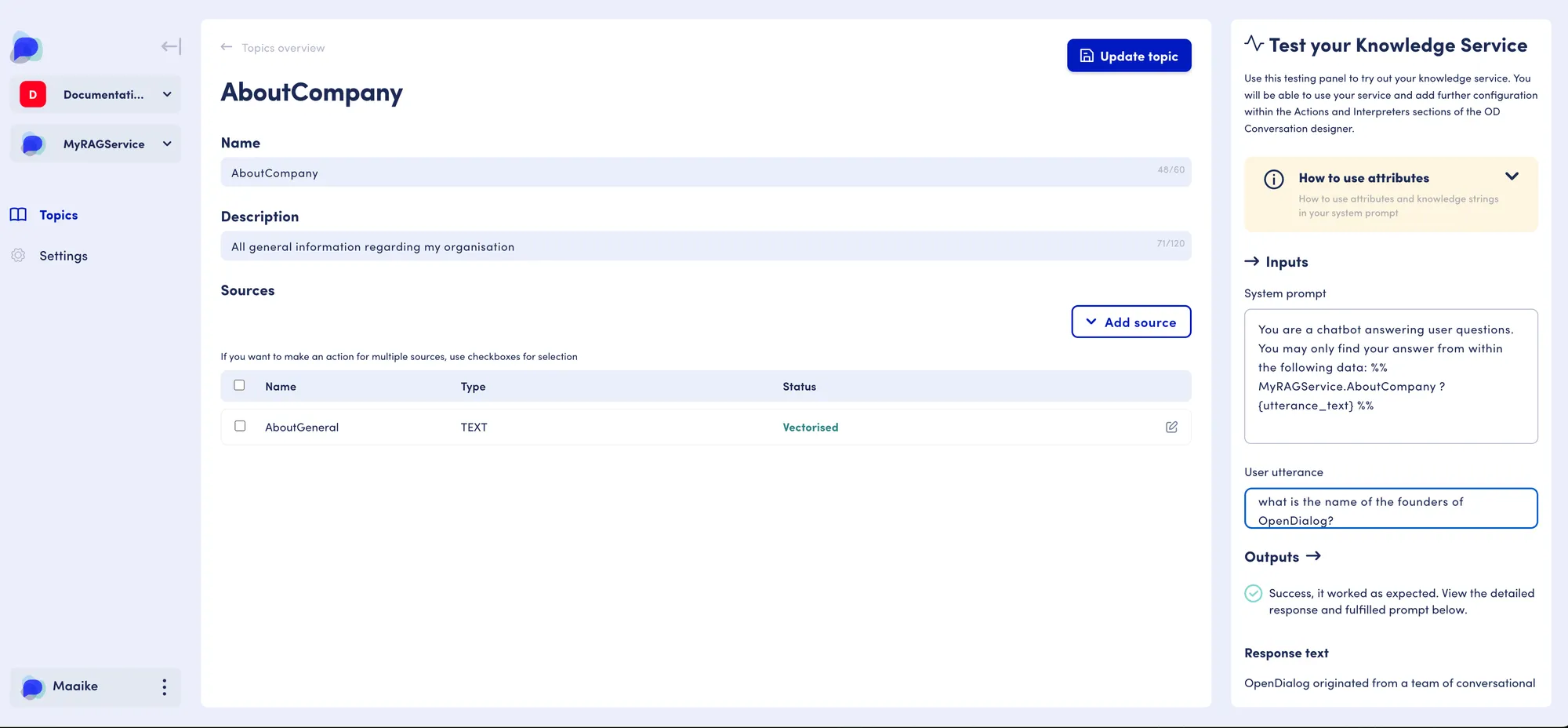The width and height of the screenshot is (1568, 728).
Task: Click the OpenDialog logo in the sidebar
Action: pyautogui.click(x=27, y=47)
